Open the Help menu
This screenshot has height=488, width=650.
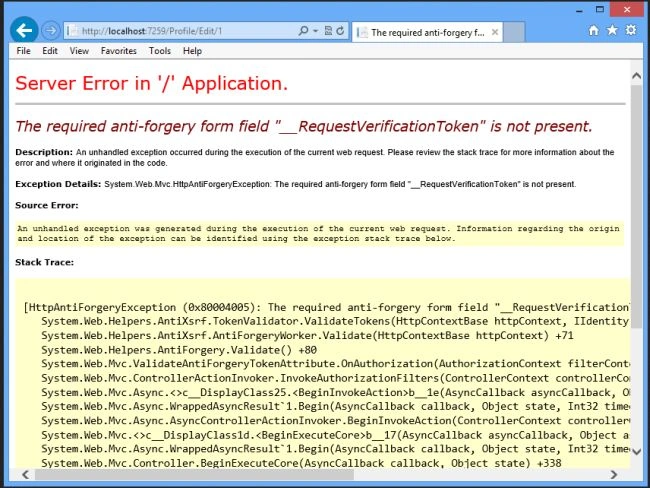click(x=192, y=51)
